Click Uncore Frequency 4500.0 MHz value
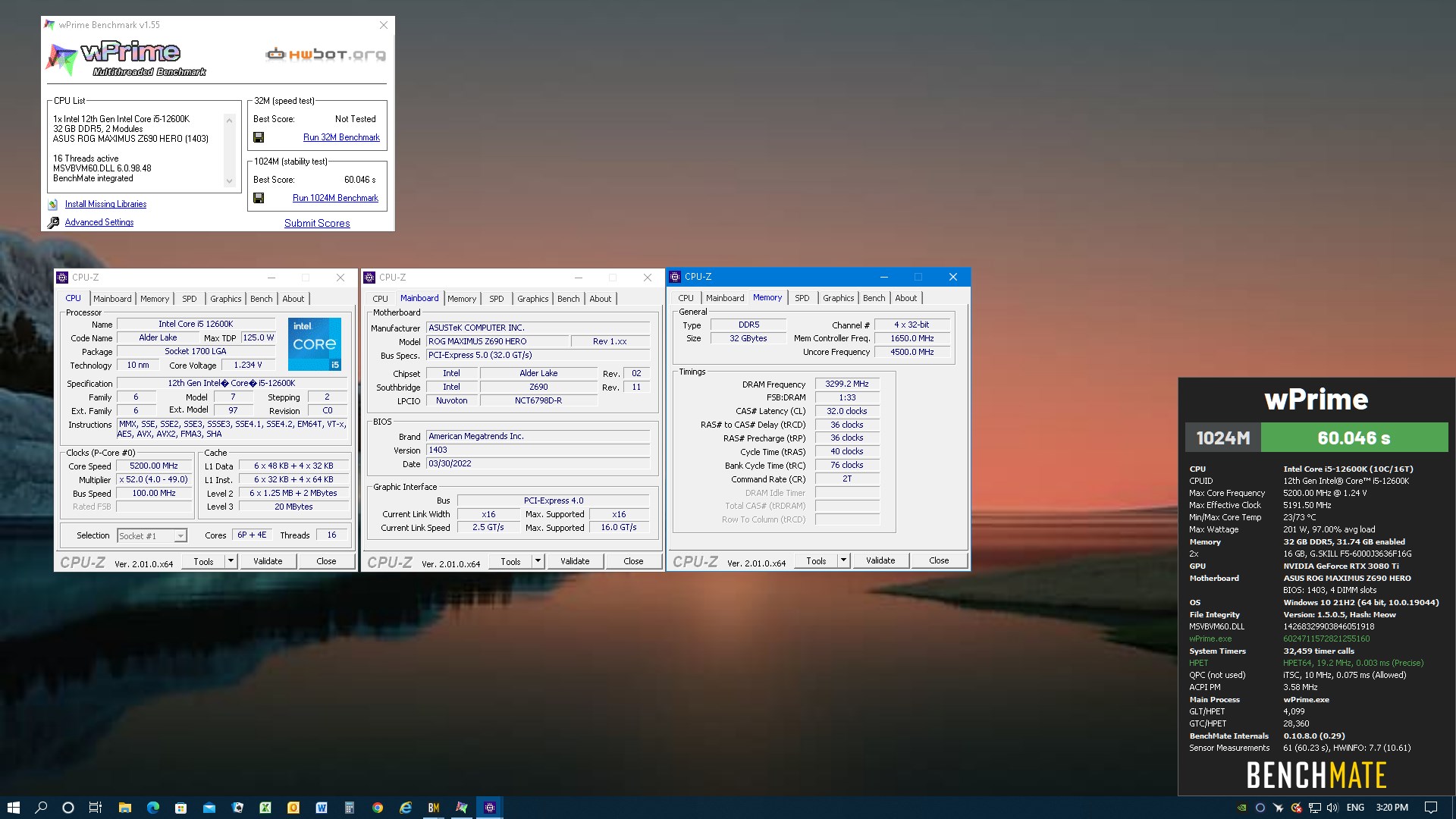The image size is (1456, 819). click(912, 352)
